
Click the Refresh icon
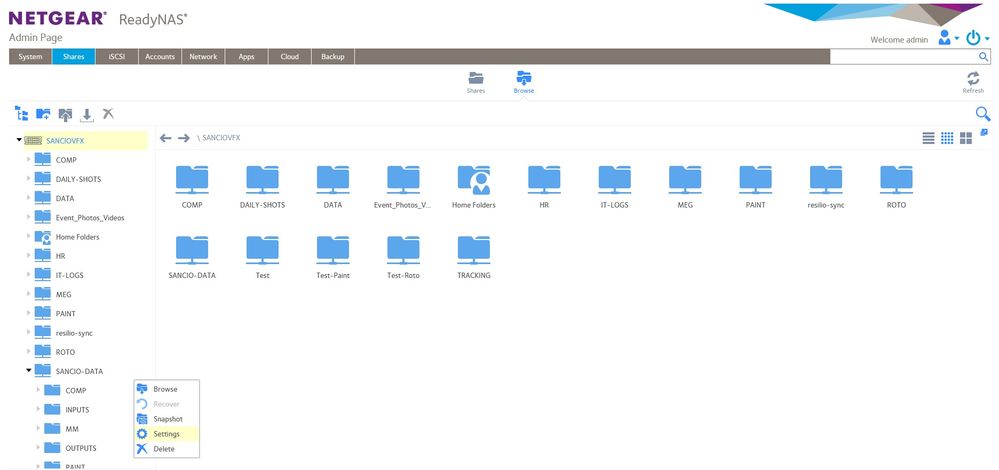tap(972, 79)
